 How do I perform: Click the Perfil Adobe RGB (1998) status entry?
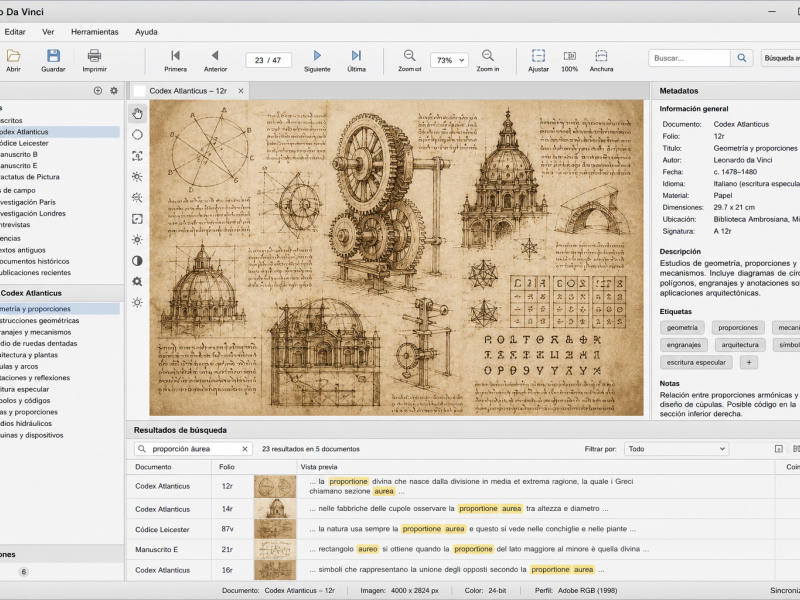click(576, 590)
